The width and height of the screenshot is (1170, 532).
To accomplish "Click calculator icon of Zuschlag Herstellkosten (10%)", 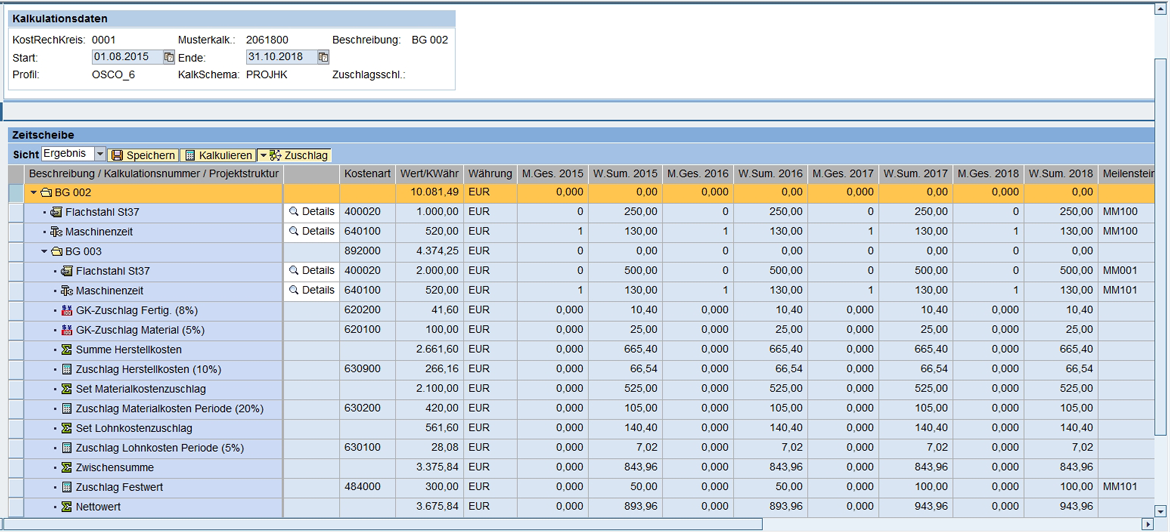I will pos(67,369).
